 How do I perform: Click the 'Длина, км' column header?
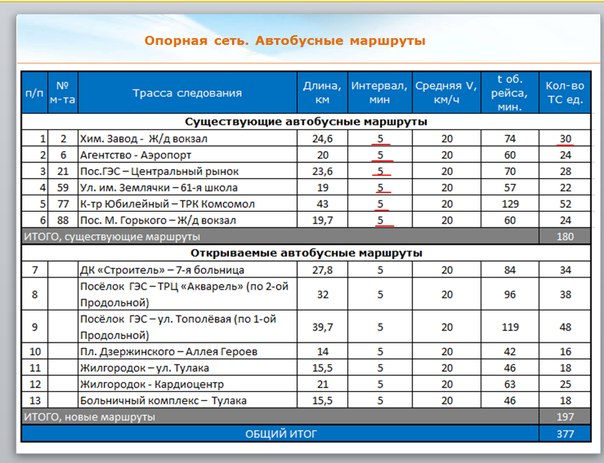pos(322,93)
